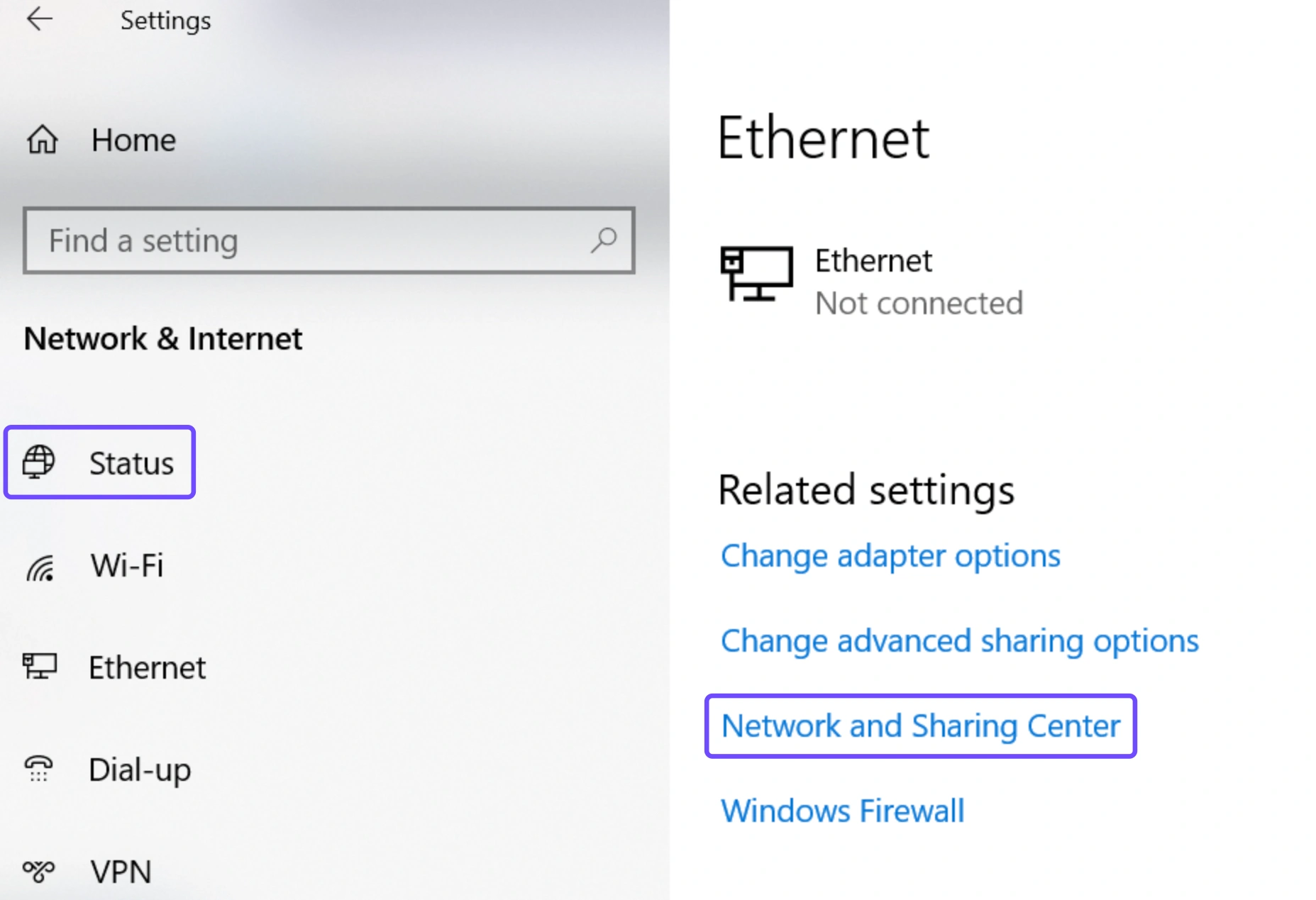Viewport: 1316px width, 900px height.
Task: Select the Ethernet Not connected entry
Action: [x=873, y=282]
